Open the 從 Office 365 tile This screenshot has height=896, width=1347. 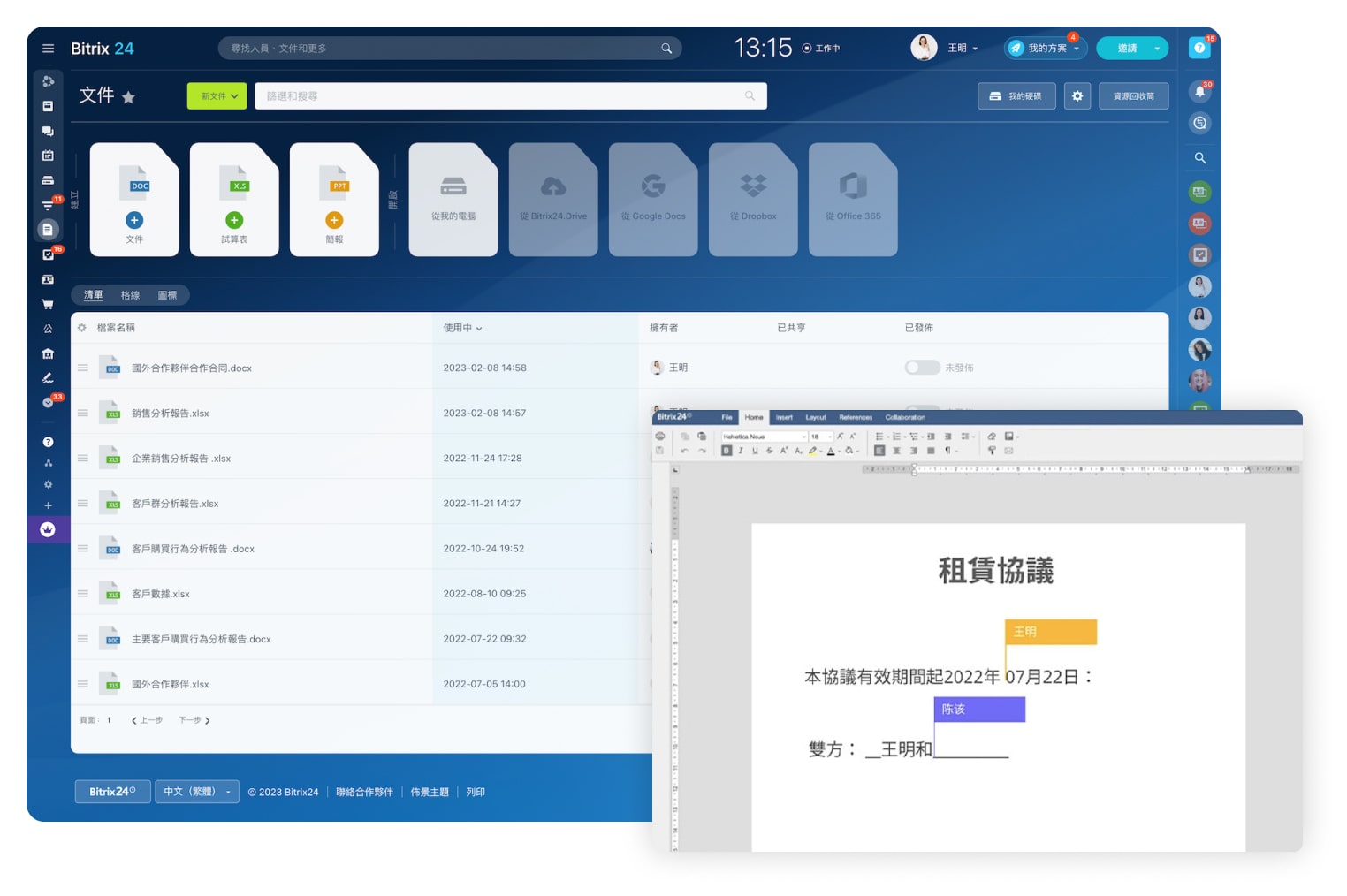tap(853, 200)
